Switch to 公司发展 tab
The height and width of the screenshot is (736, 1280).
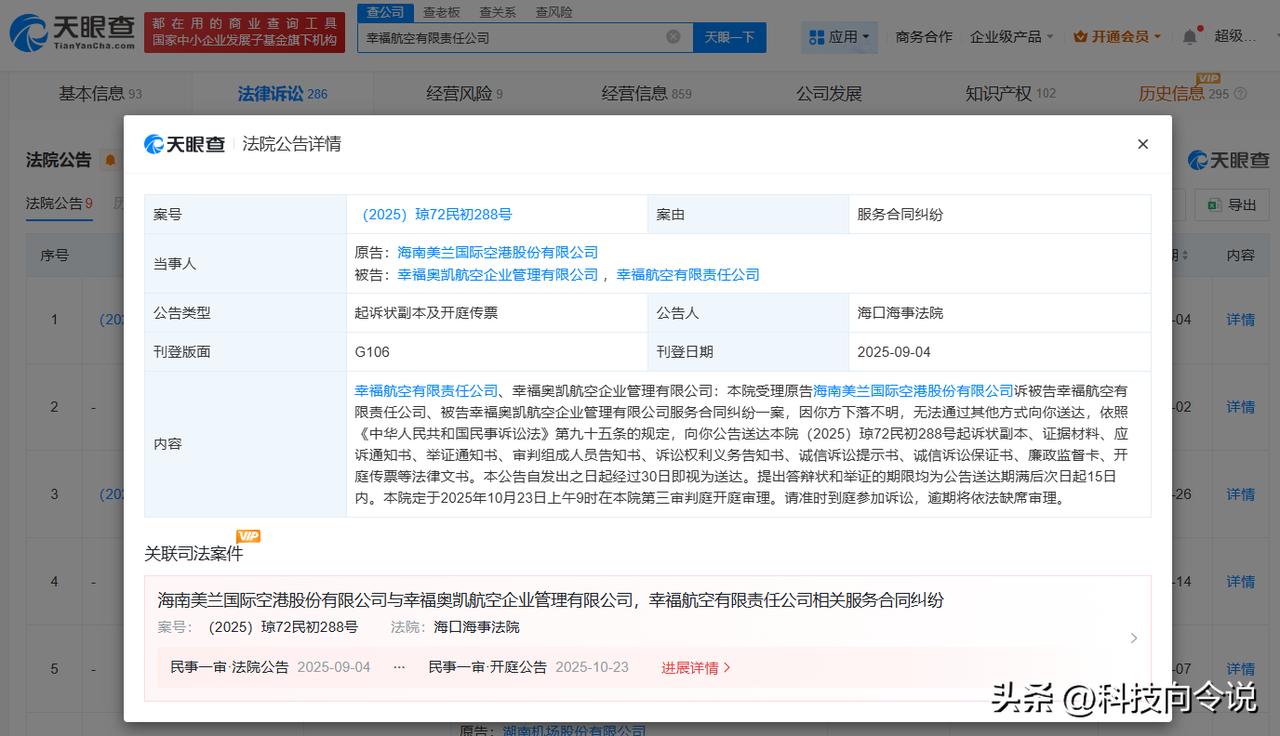829,93
